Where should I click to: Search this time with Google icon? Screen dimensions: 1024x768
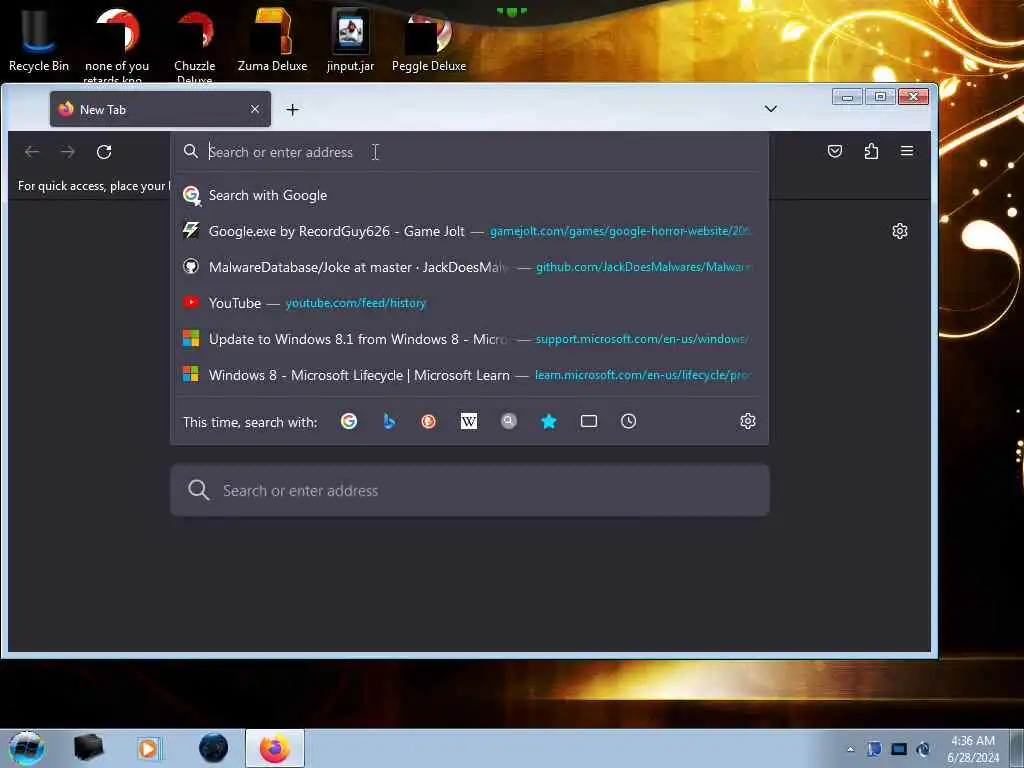(x=349, y=421)
